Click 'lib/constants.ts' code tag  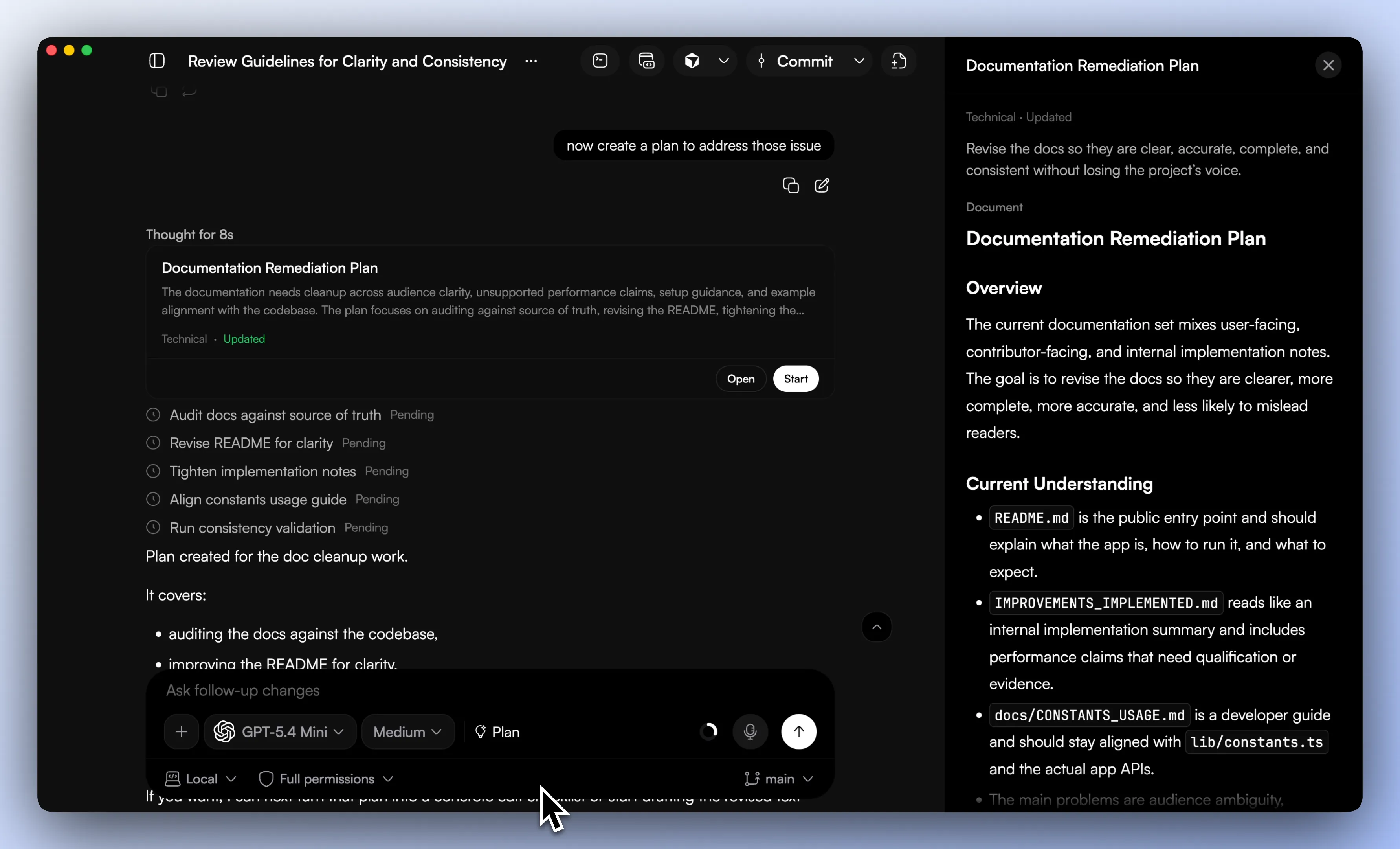pyautogui.click(x=1256, y=742)
